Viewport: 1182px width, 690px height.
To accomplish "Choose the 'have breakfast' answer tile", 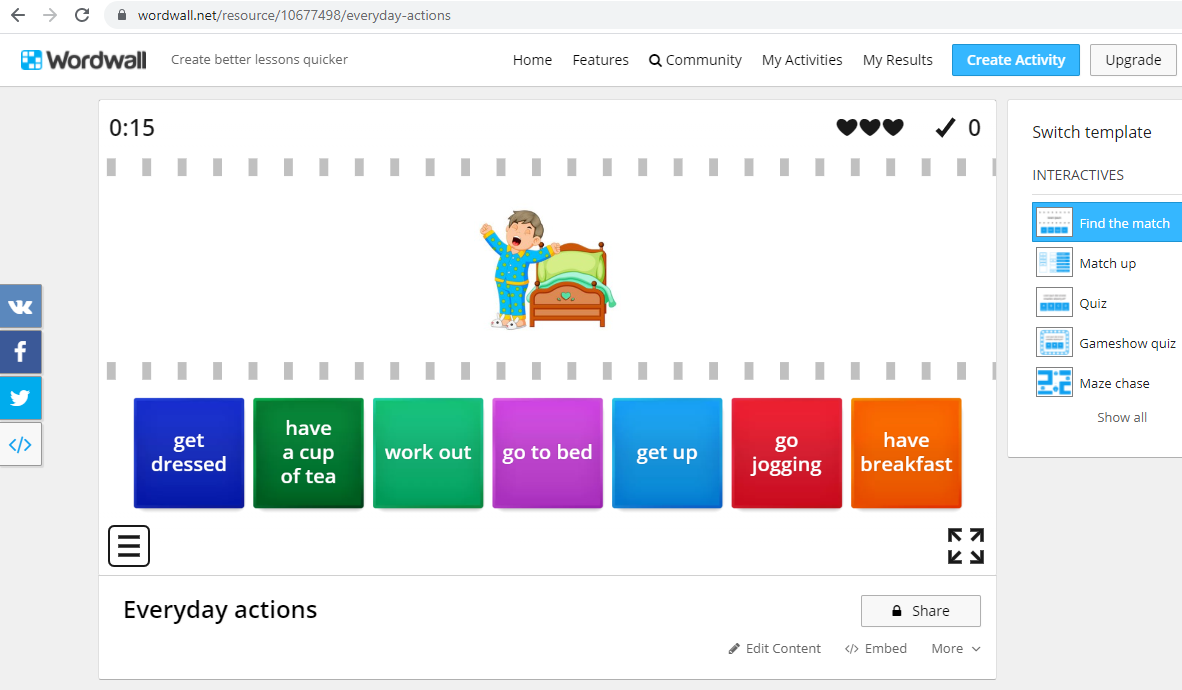I will tap(906, 452).
